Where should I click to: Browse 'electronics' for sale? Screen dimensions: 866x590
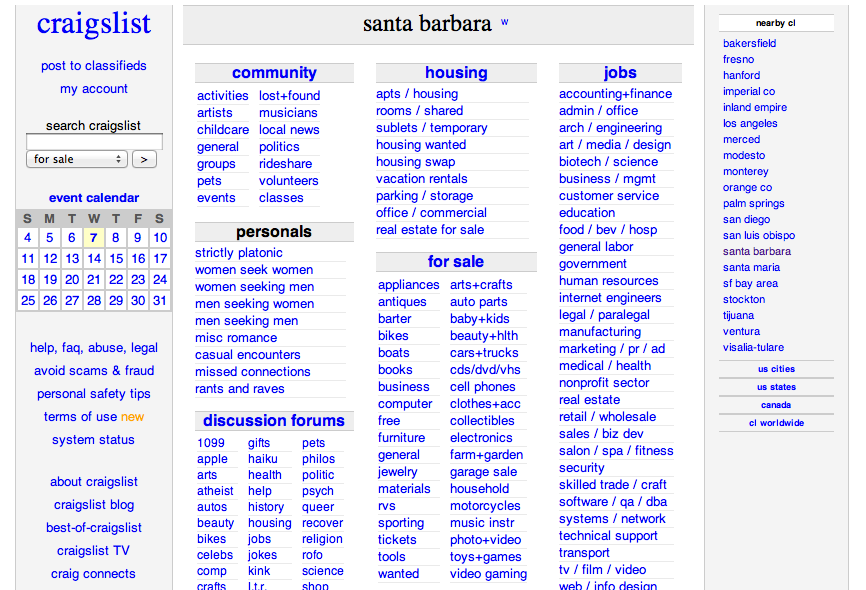coord(481,438)
